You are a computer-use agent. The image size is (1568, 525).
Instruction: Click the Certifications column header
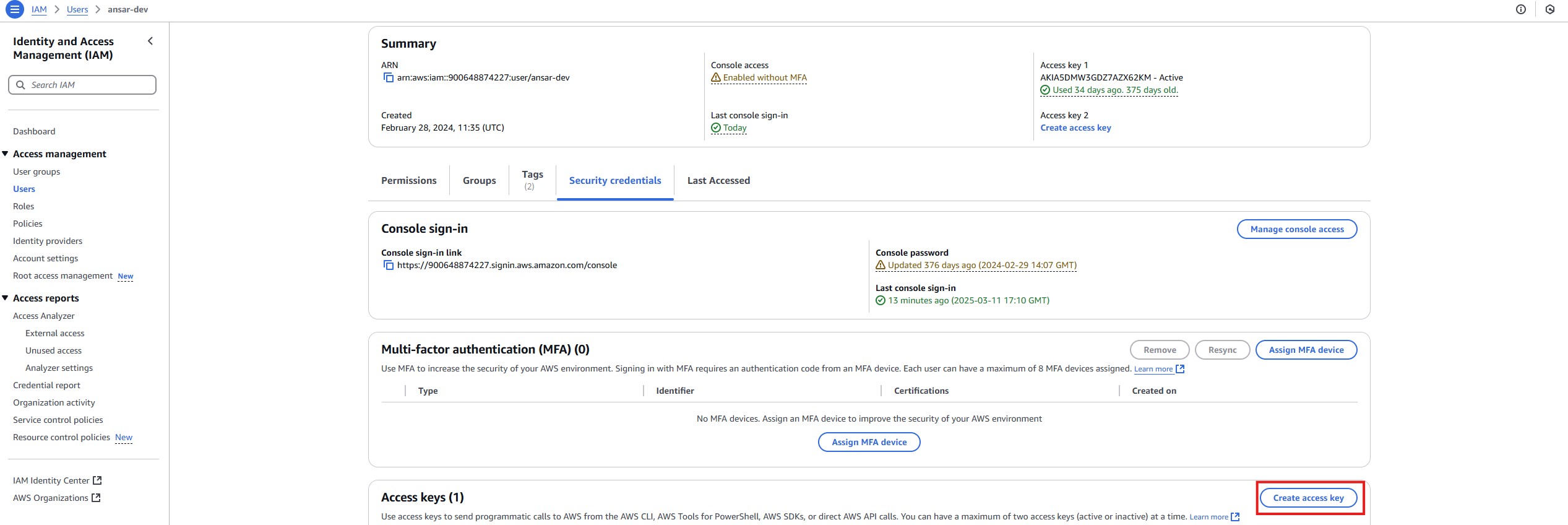point(921,391)
